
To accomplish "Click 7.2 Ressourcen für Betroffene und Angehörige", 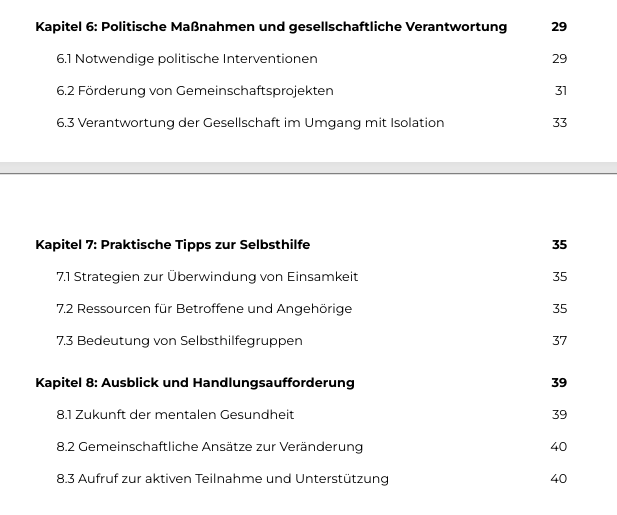I will (x=204, y=309).
